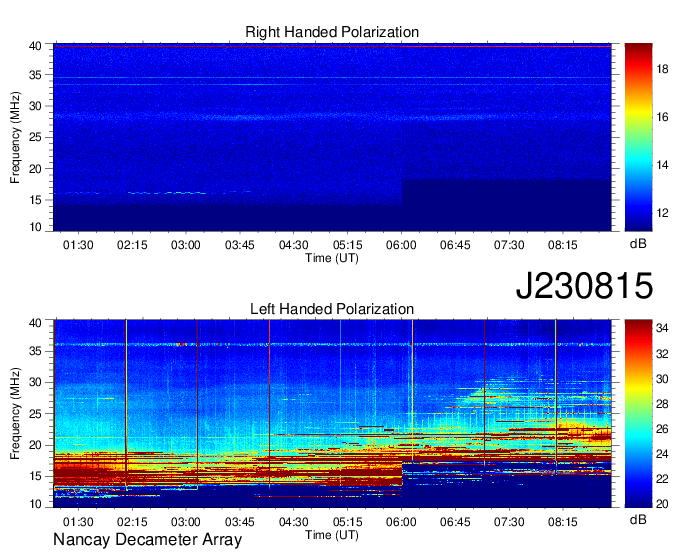Click the "20" frequency tick on the Left Handed plot's frequency axis
Viewport: 680px width, 552px height.
[35, 445]
